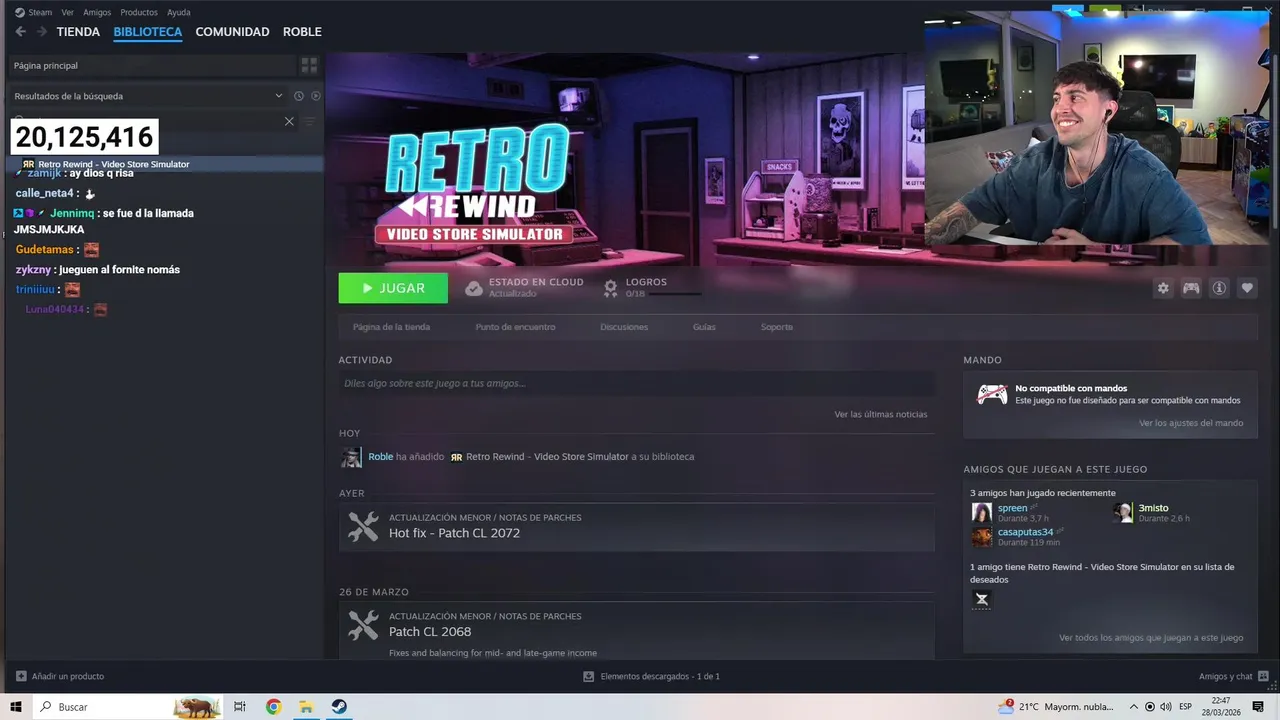Viewport: 1280px width, 720px height.
Task: Open Soporte tab
Action: coord(776,327)
